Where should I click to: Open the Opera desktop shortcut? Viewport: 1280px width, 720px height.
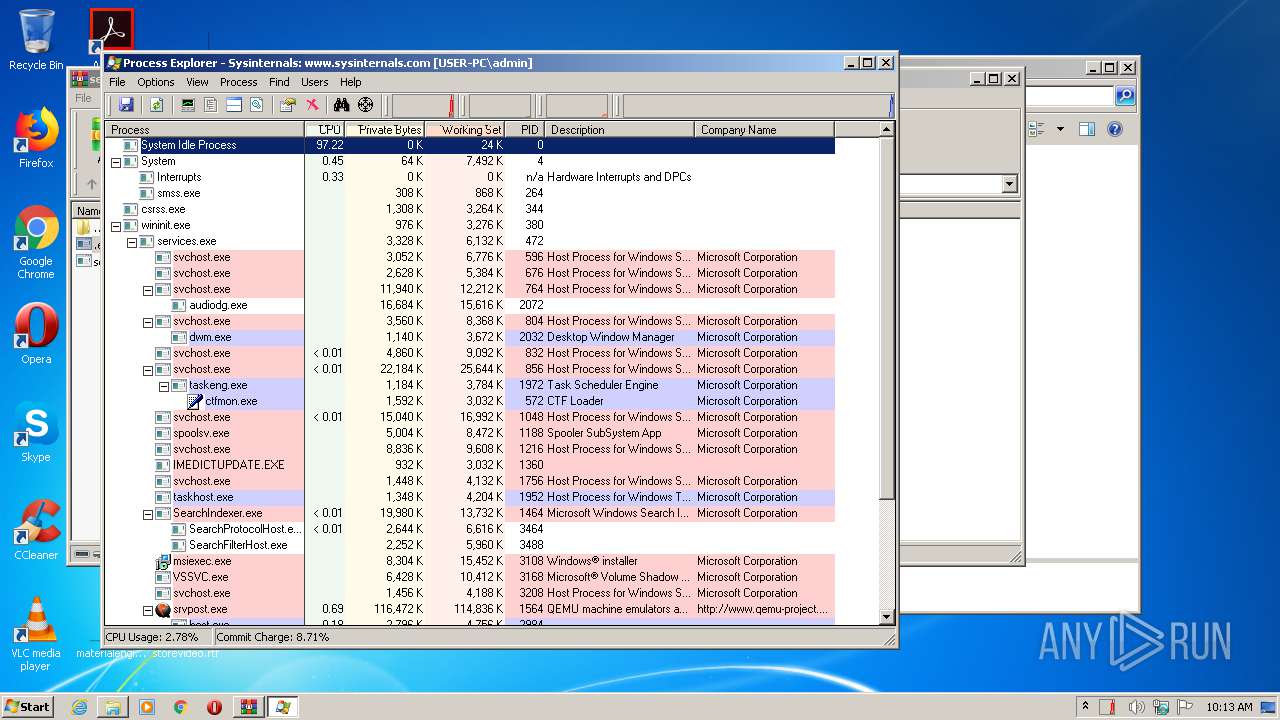(x=36, y=333)
